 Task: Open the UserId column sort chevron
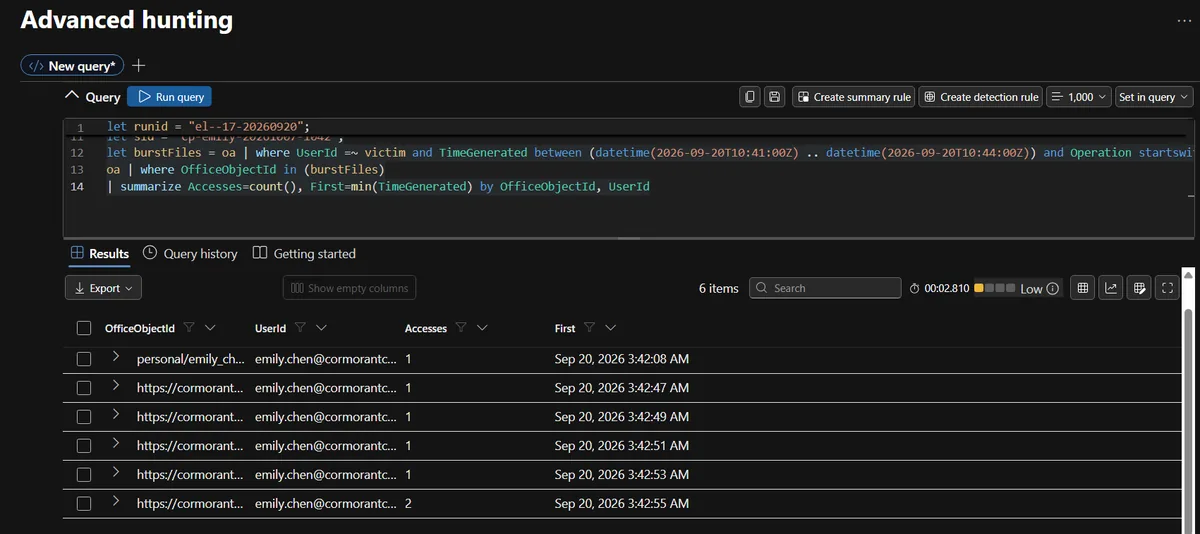pos(321,328)
